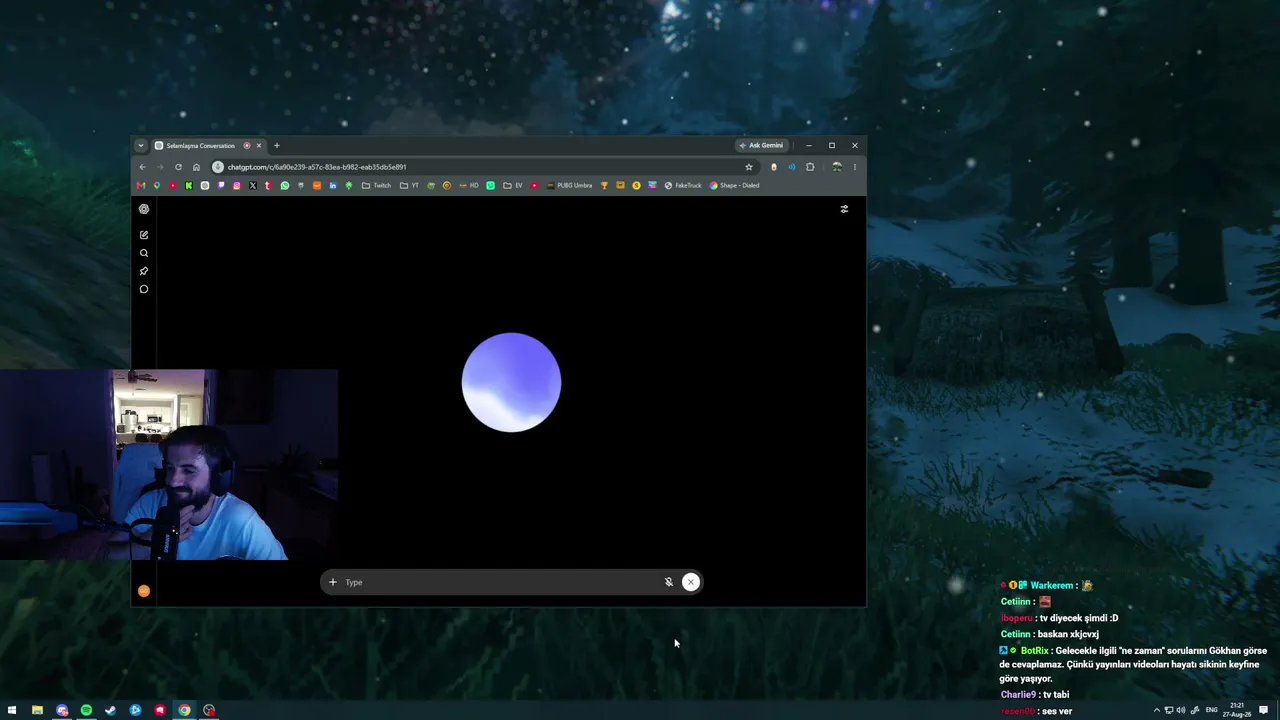The width and height of the screenshot is (1280, 720).
Task: Click the plus attach button in the message bar
Action: pyautogui.click(x=333, y=582)
